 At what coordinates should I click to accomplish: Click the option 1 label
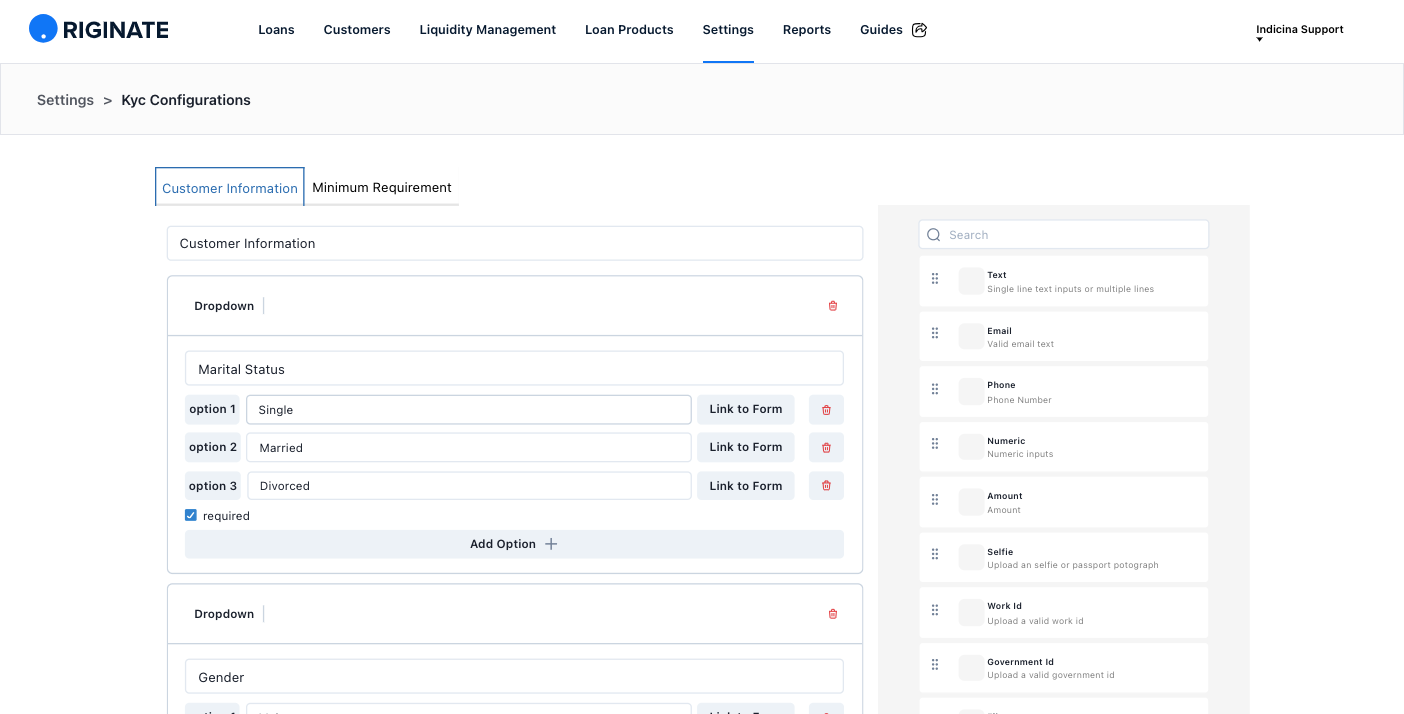pyautogui.click(x=213, y=409)
